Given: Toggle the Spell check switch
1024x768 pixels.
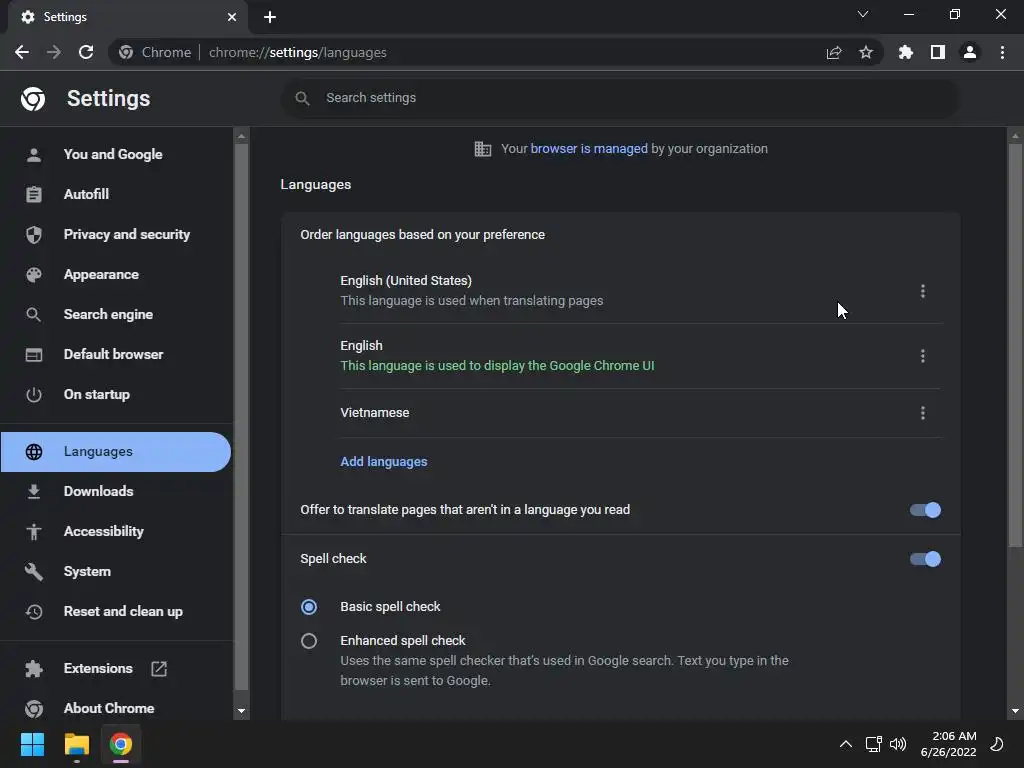Looking at the screenshot, I should pyautogui.click(x=925, y=559).
